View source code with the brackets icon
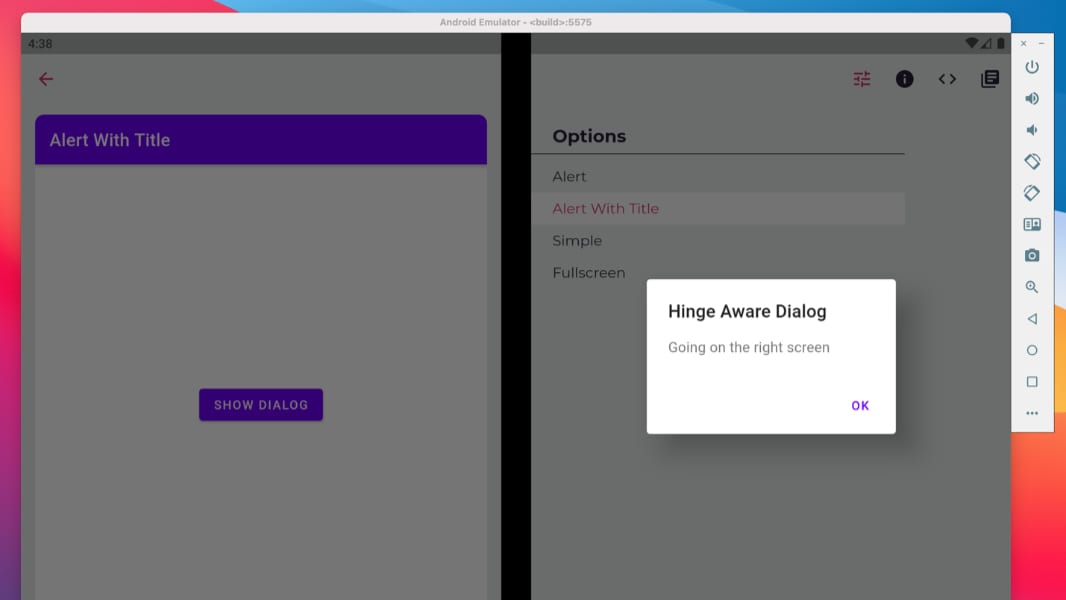Viewport: 1066px width, 600px height. [x=947, y=79]
